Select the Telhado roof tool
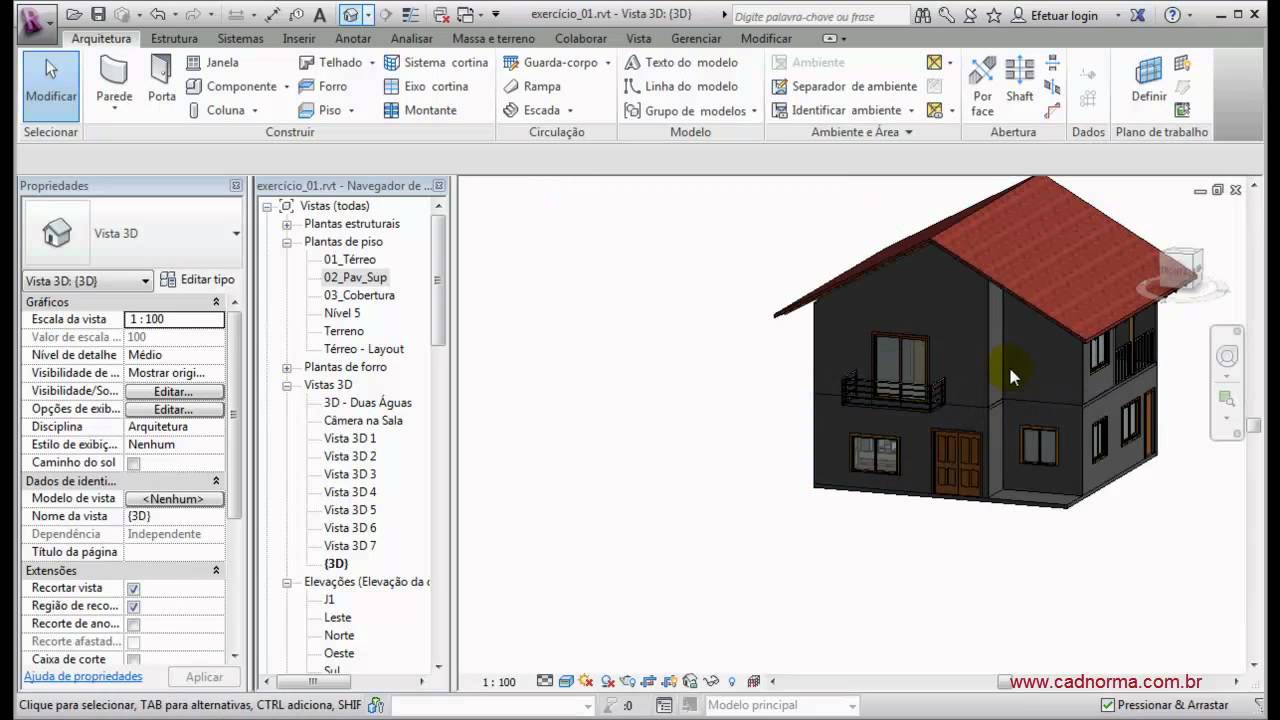 coord(331,62)
